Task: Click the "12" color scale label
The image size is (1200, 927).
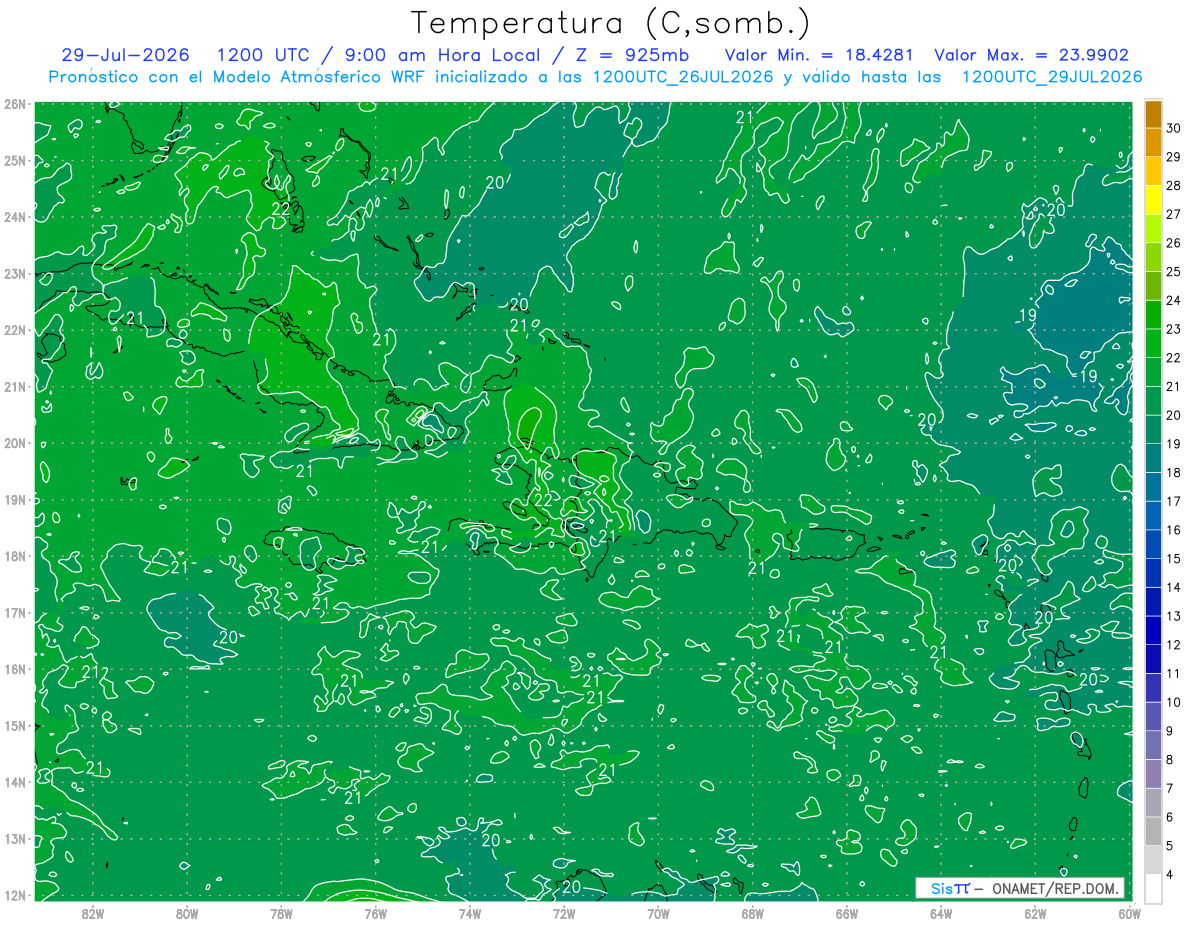Action: point(1174,645)
